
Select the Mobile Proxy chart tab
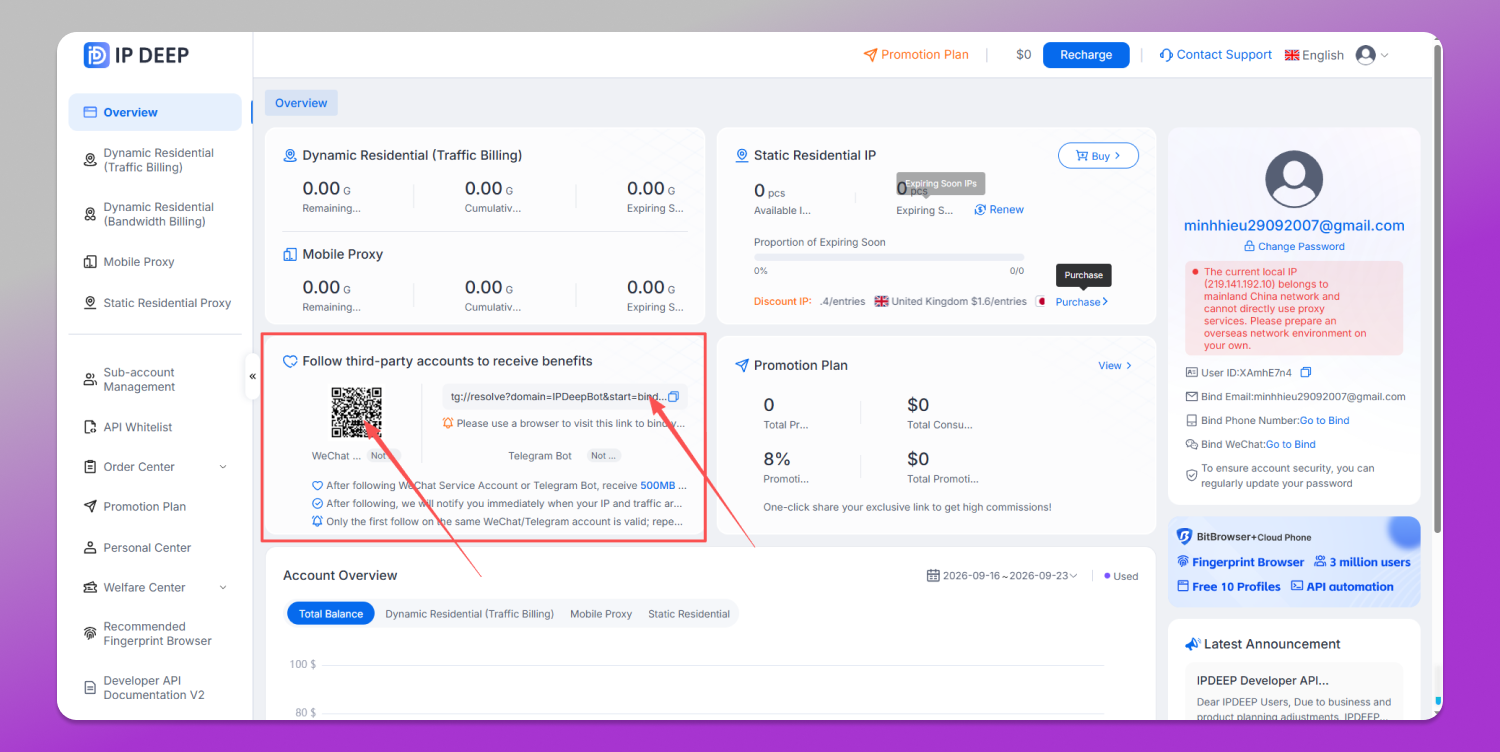pyautogui.click(x=601, y=614)
